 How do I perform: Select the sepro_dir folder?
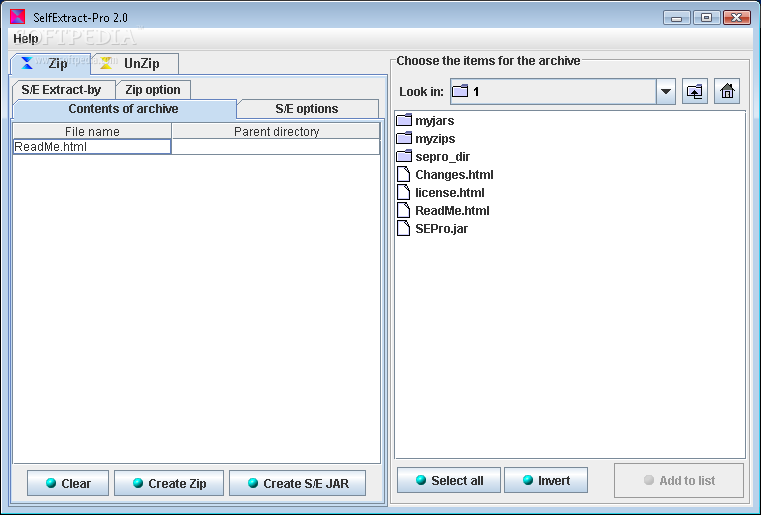(433, 156)
